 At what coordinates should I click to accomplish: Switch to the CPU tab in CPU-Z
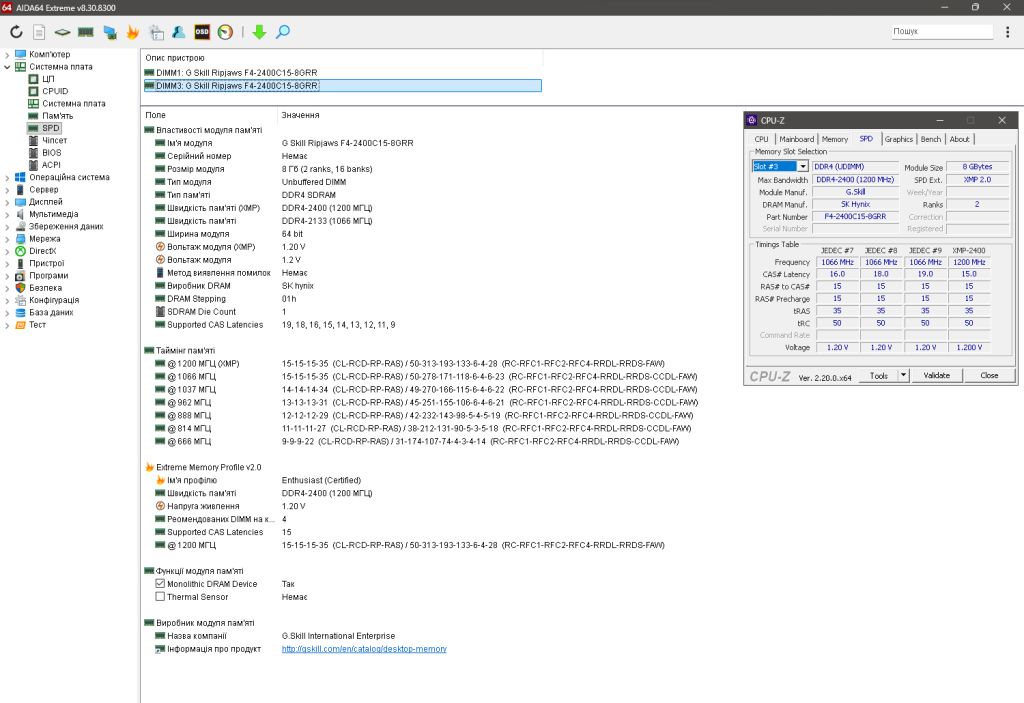tap(761, 139)
